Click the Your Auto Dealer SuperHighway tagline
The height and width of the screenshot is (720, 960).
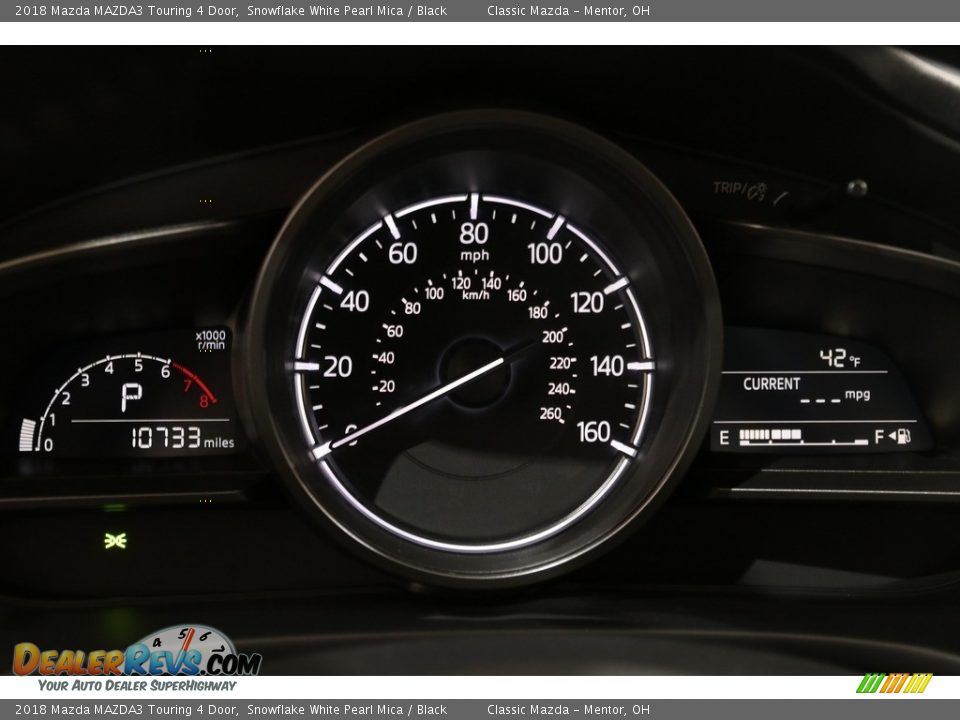click(x=137, y=686)
